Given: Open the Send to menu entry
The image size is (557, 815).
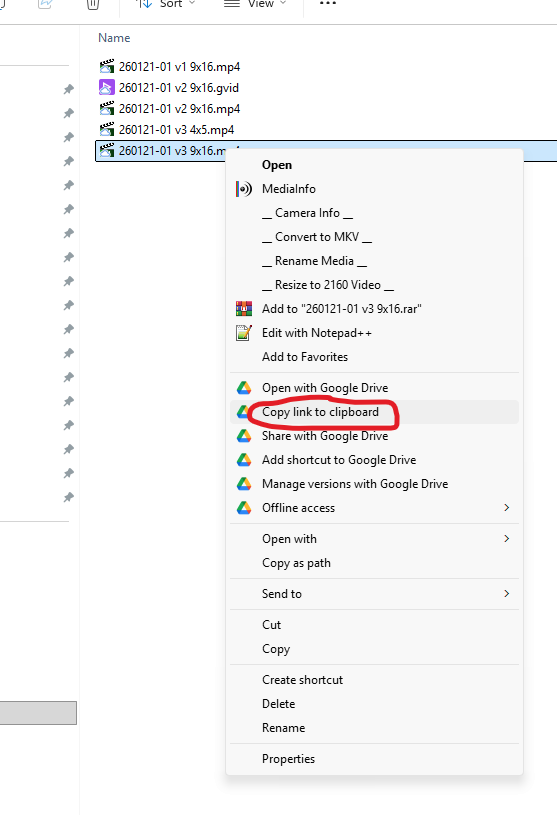Looking at the screenshot, I should point(374,594).
